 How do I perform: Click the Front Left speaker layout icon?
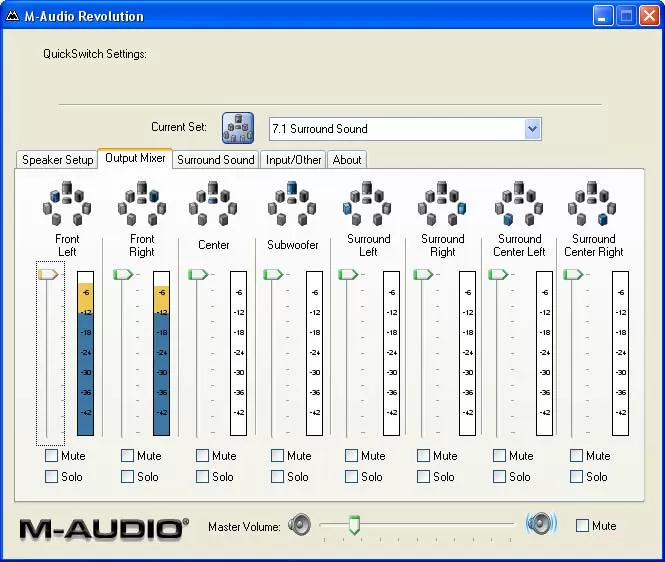[67, 204]
